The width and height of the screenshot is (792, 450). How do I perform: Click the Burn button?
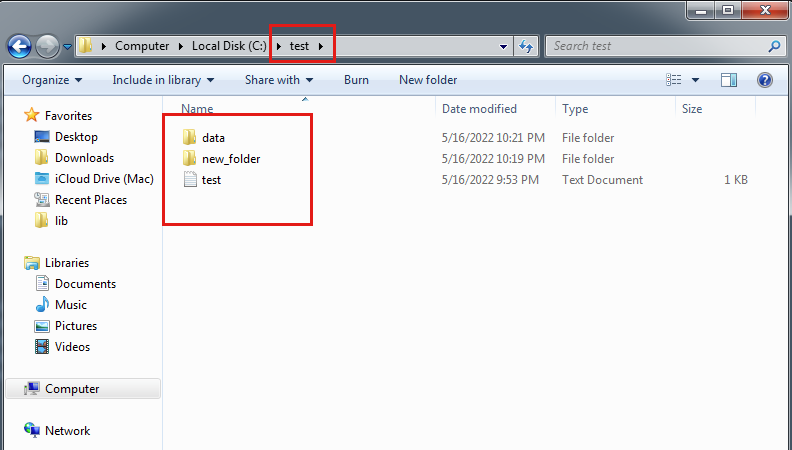tap(356, 80)
